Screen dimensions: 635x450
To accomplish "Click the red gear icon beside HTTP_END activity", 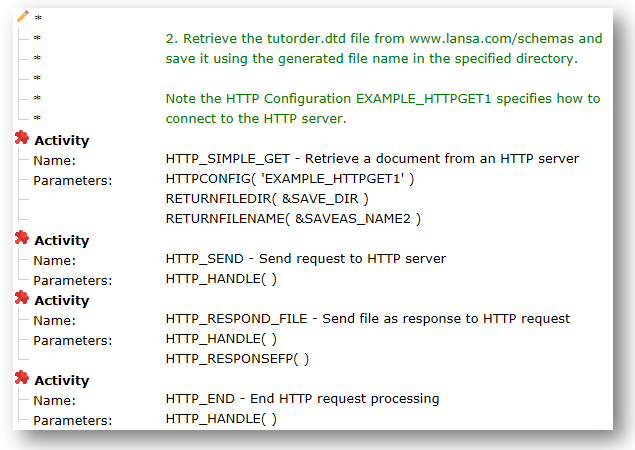I will [x=22, y=379].
